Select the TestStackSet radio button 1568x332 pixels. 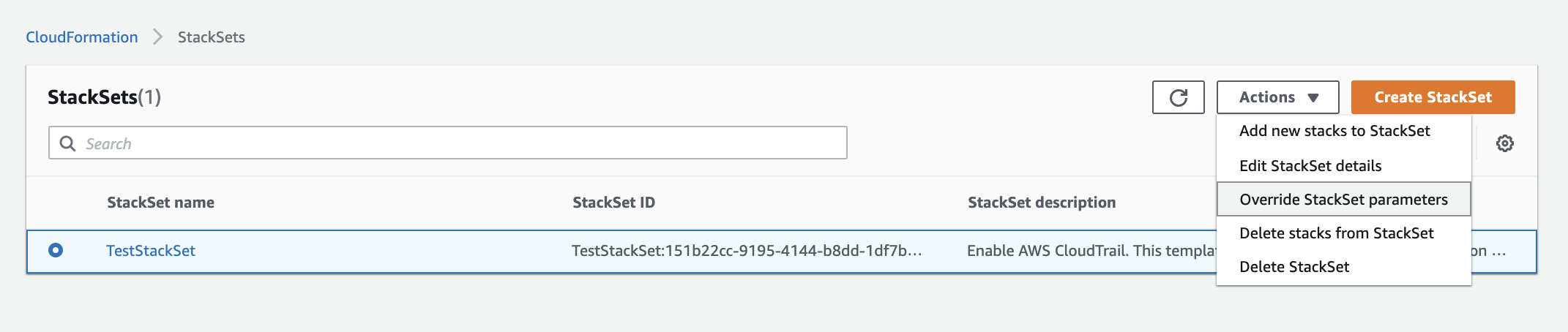tap(56, 250)
